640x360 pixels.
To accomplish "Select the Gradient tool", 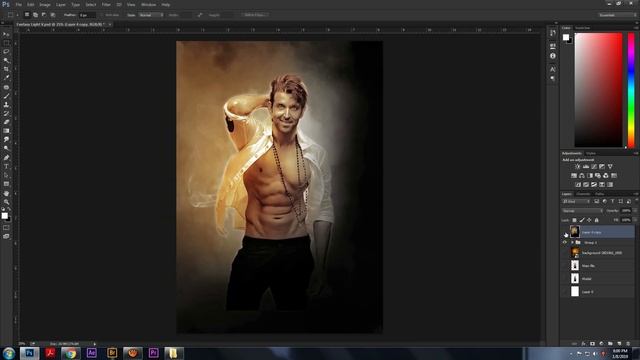I will click(x=6, y=131).
